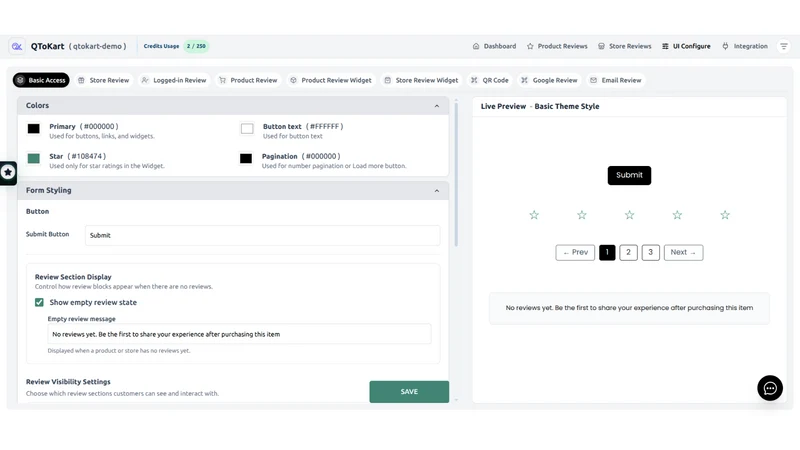Viewport: 800px width, 450px height.
Task: Open the Store Review Widget tab
Action: point(421,80)
